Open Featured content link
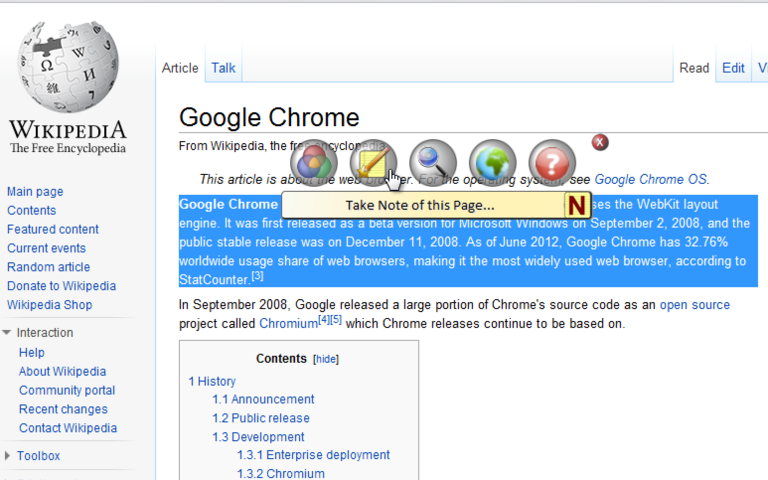 [x=53, y=229]
